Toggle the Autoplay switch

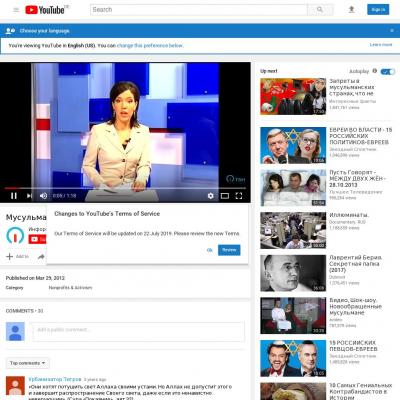click(x=388, y=71)
